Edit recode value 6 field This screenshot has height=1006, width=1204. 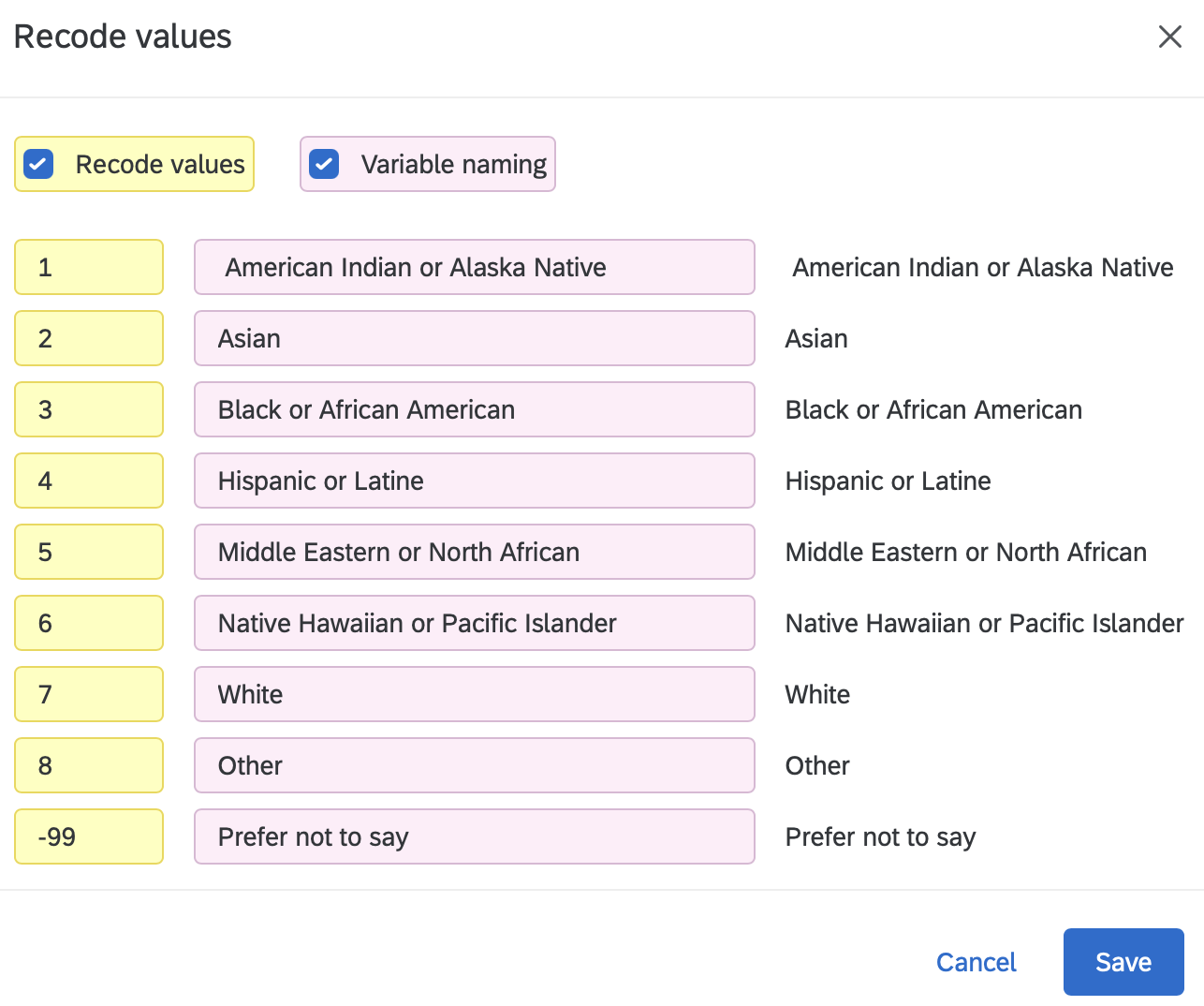point(89,623)
